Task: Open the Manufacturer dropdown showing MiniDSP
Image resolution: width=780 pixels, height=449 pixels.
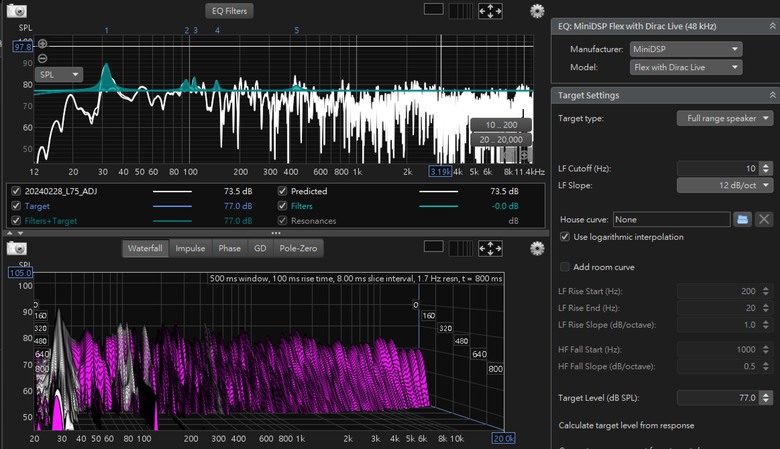Action: tap(686, 49)
